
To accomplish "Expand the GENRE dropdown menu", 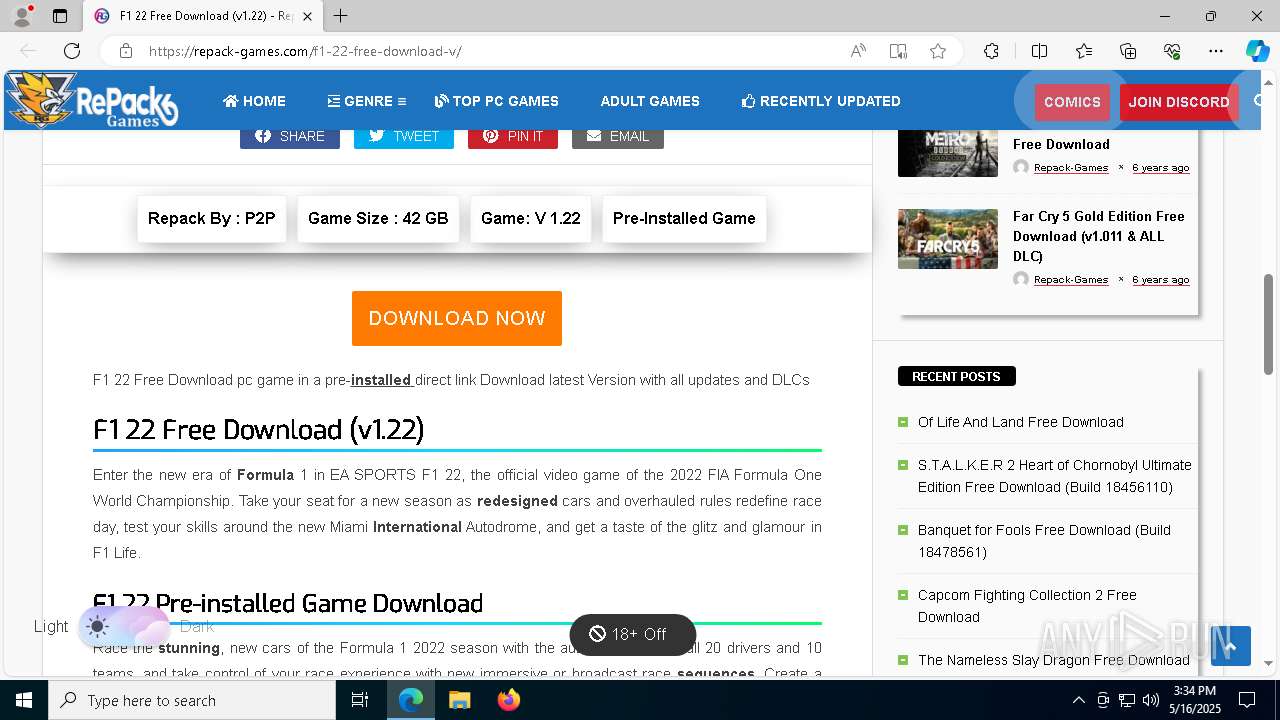I will pyautogui.click(x=366, y=101).
